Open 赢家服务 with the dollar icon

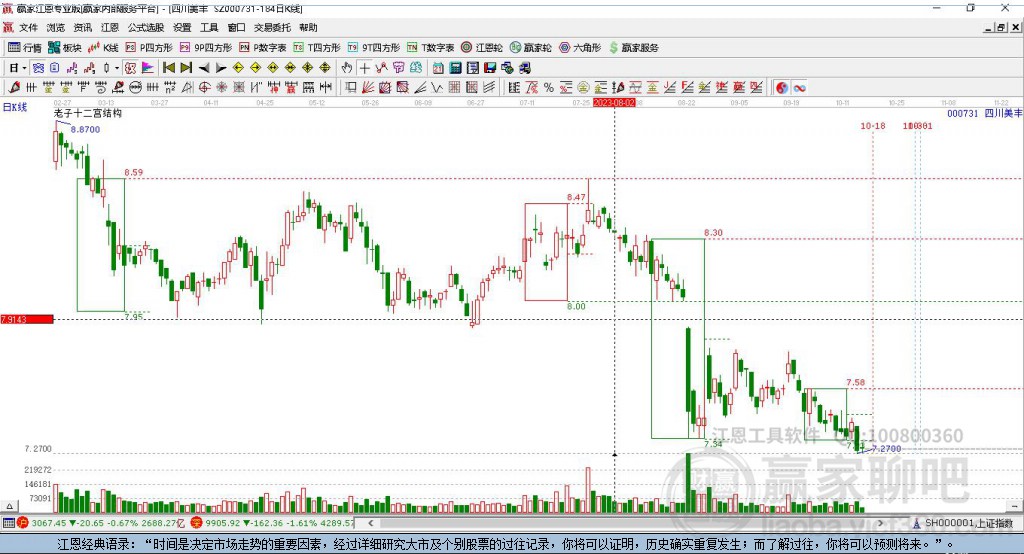click(x=634, y=48)
